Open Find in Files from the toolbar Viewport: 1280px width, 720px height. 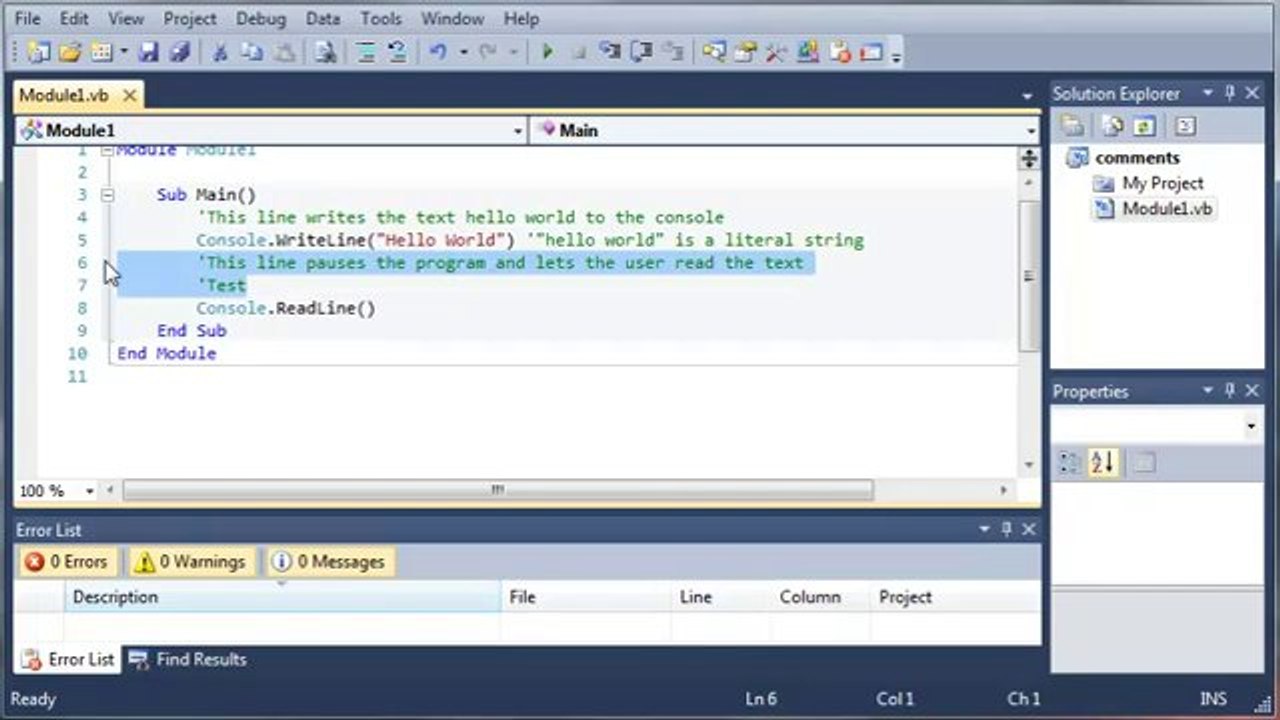coord(324,52)
